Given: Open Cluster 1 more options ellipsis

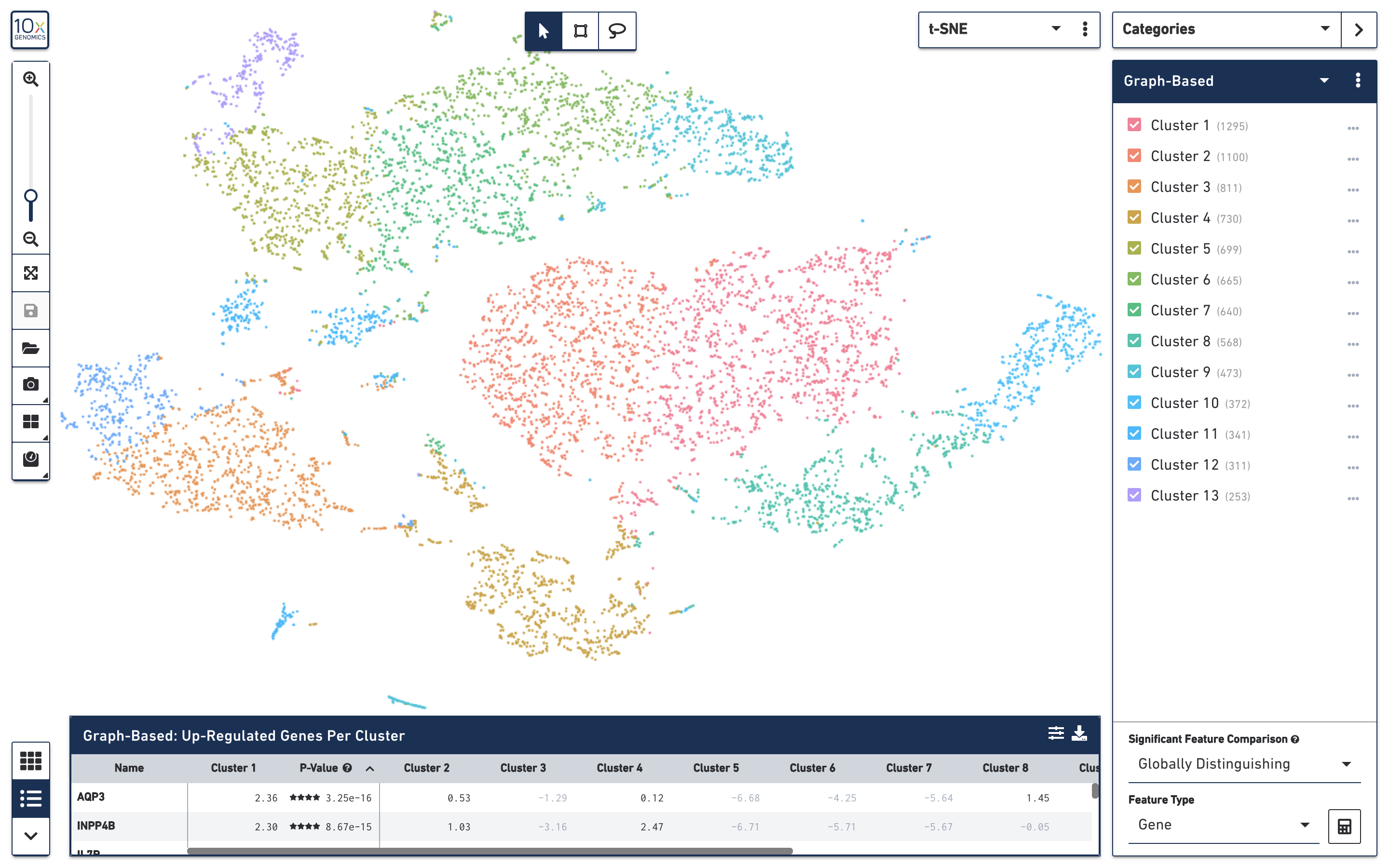Looking at the screenshot, I should (1353, 129).
